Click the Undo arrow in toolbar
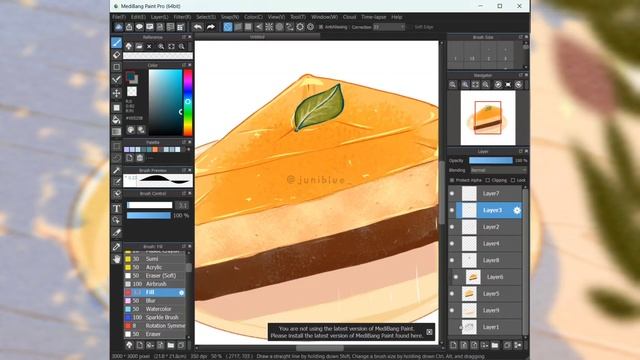Viewport: 640px width, 360px height. (x=198, y=27)
